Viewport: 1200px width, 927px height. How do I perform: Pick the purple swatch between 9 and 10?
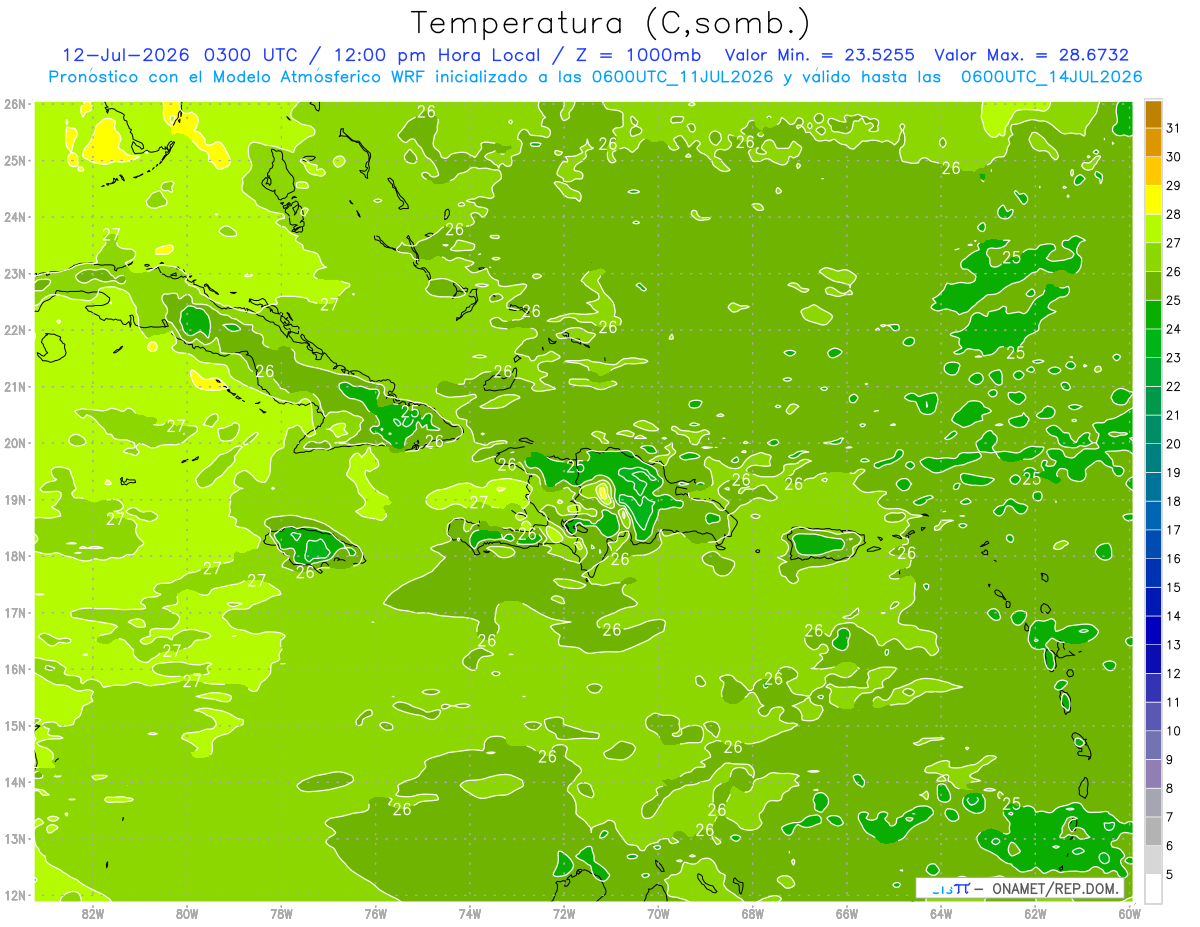click(1154, 745)
